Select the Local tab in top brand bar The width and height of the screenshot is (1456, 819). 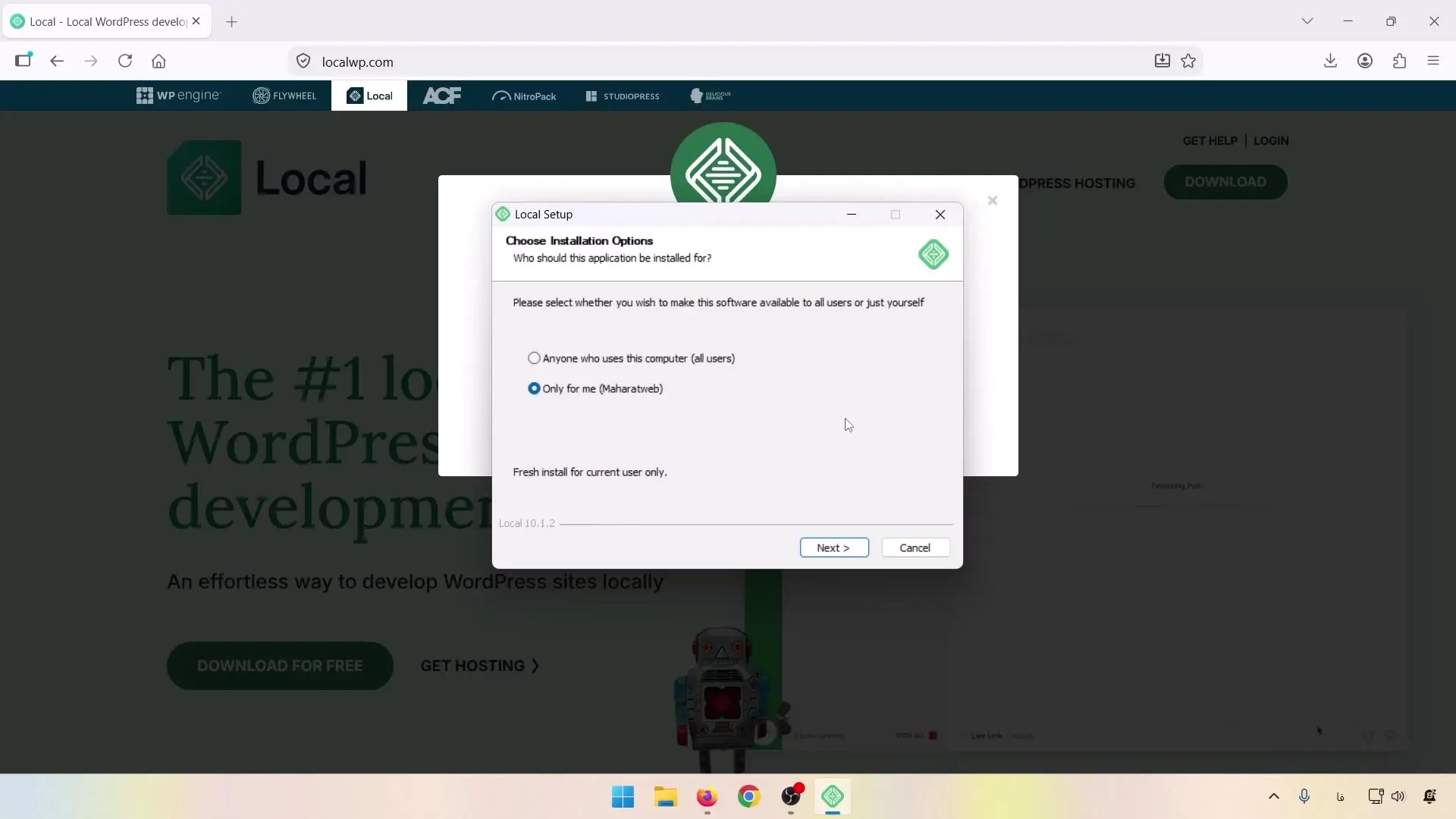(x=369, y=96)
